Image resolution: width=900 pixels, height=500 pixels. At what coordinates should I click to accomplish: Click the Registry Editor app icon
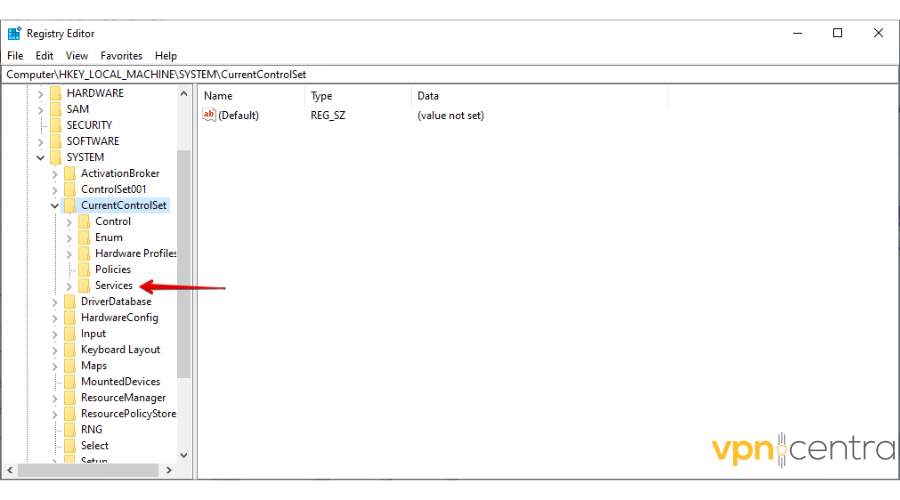tap(14, 33)
